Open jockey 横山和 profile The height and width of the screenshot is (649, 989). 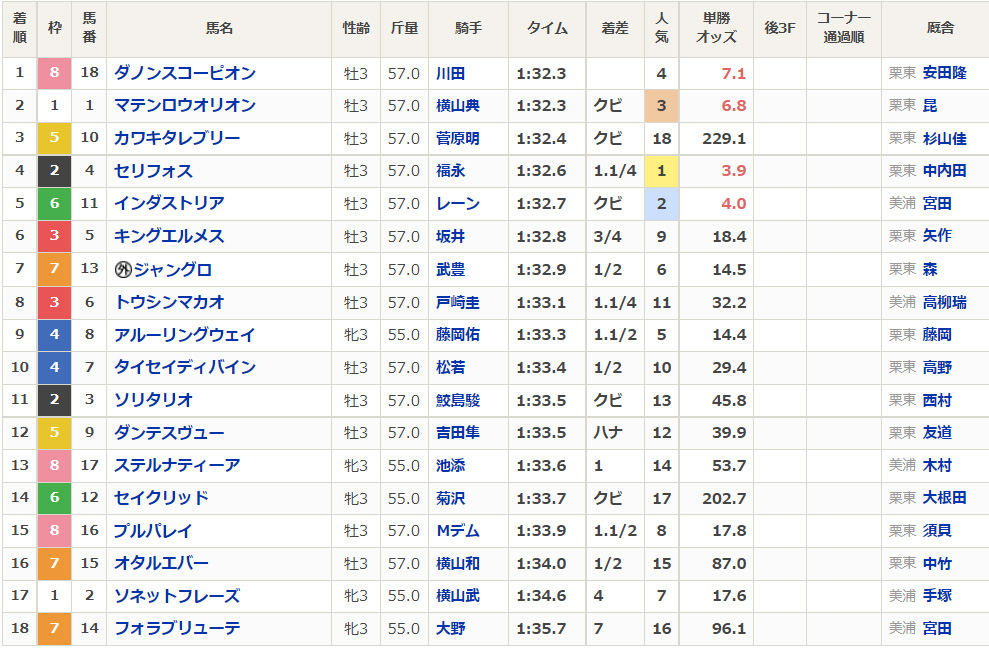click(458, 563)
